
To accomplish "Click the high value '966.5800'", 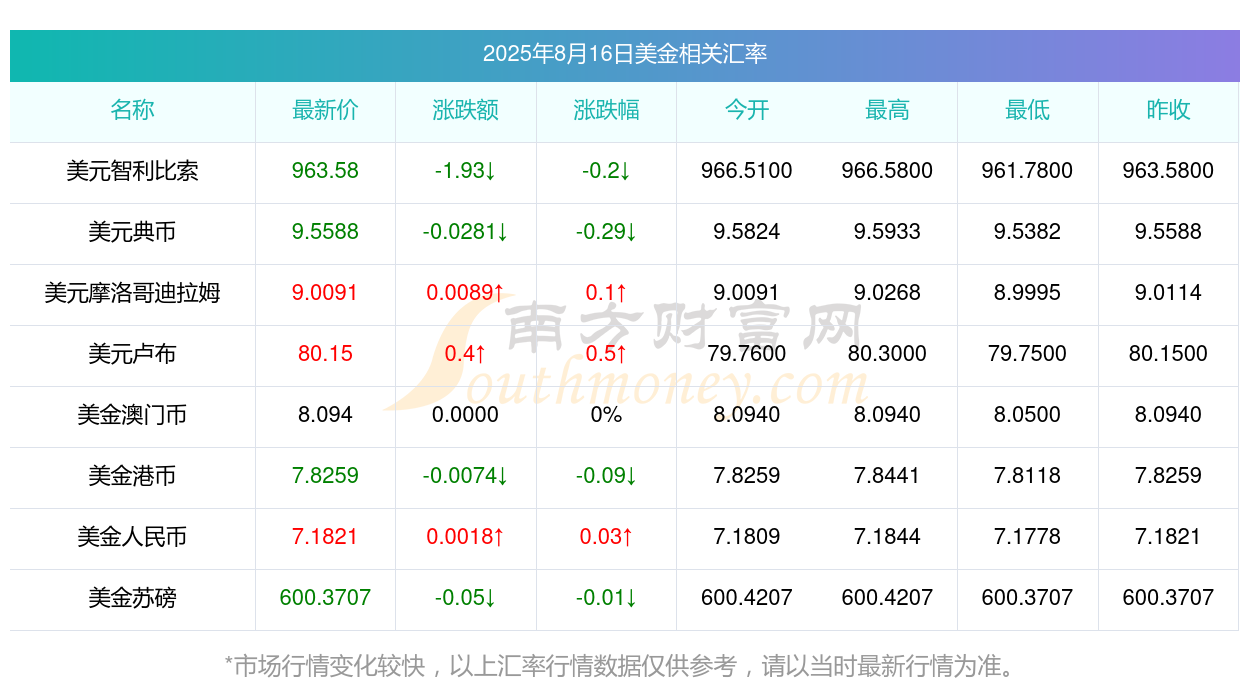I will tap(887, 171).
